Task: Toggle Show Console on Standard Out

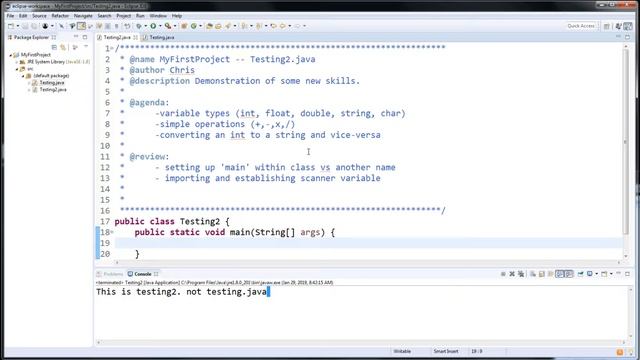Action: [560, 274]
